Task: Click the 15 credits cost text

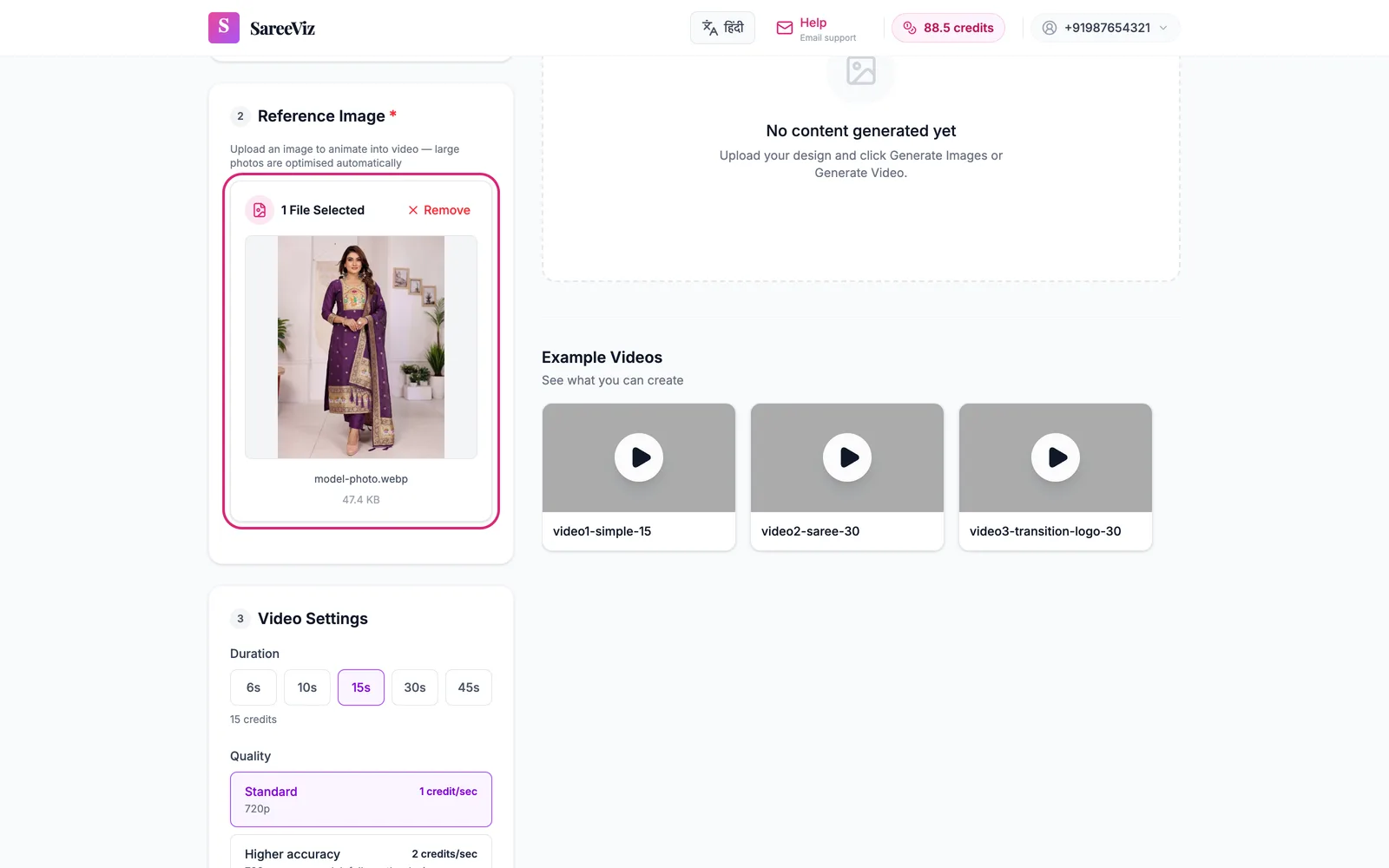Action: (253, 720)
